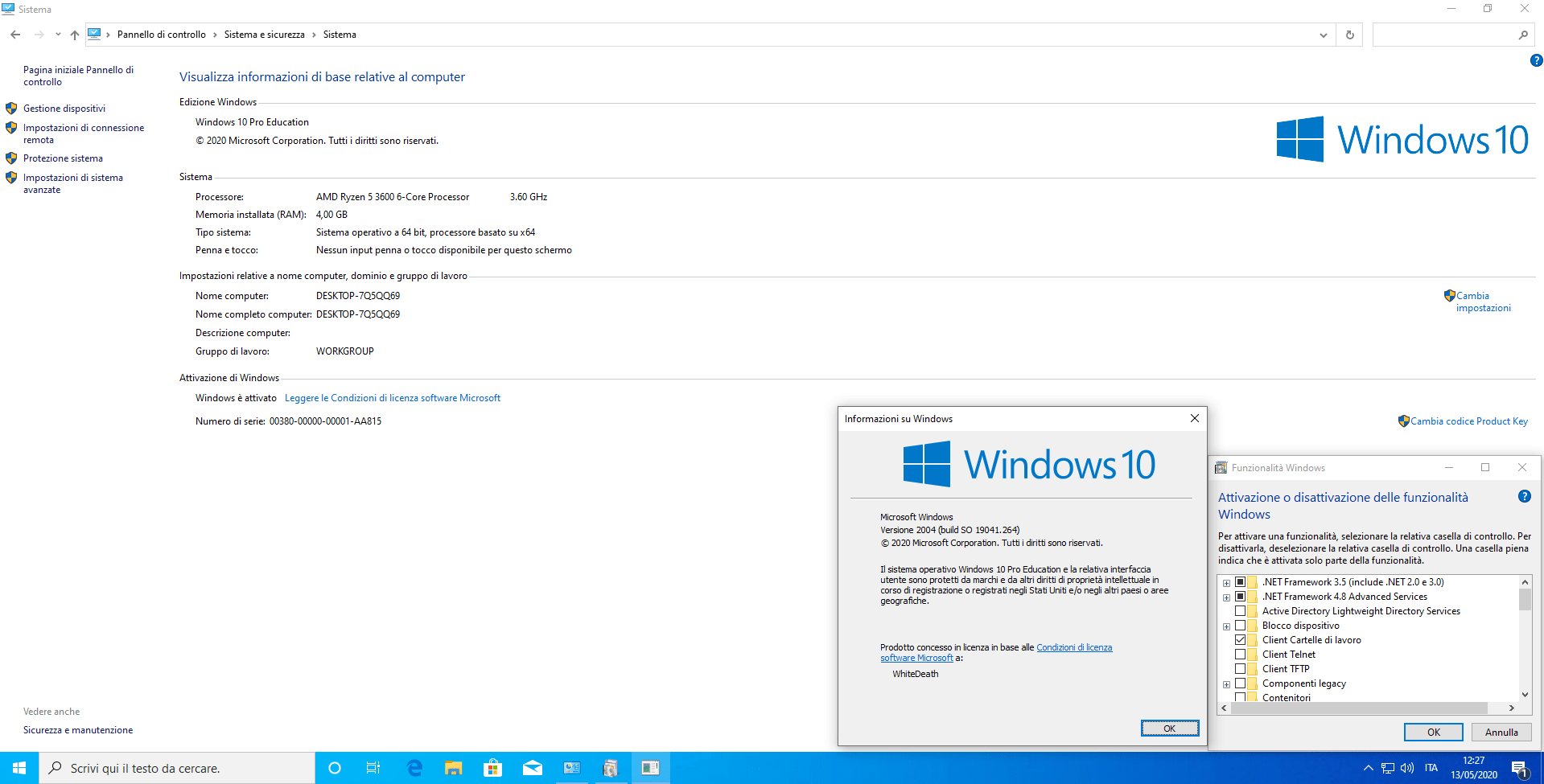Viewport: 1544px width, 784px height.
Task: Enable Contenitori checkbox
Action: click(x=1240, y=697)
